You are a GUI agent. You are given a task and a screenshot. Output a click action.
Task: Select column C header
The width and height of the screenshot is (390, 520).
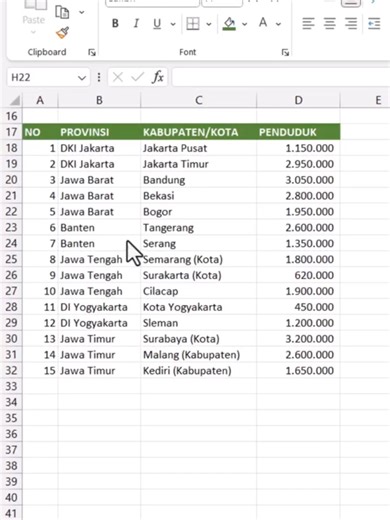199,100
